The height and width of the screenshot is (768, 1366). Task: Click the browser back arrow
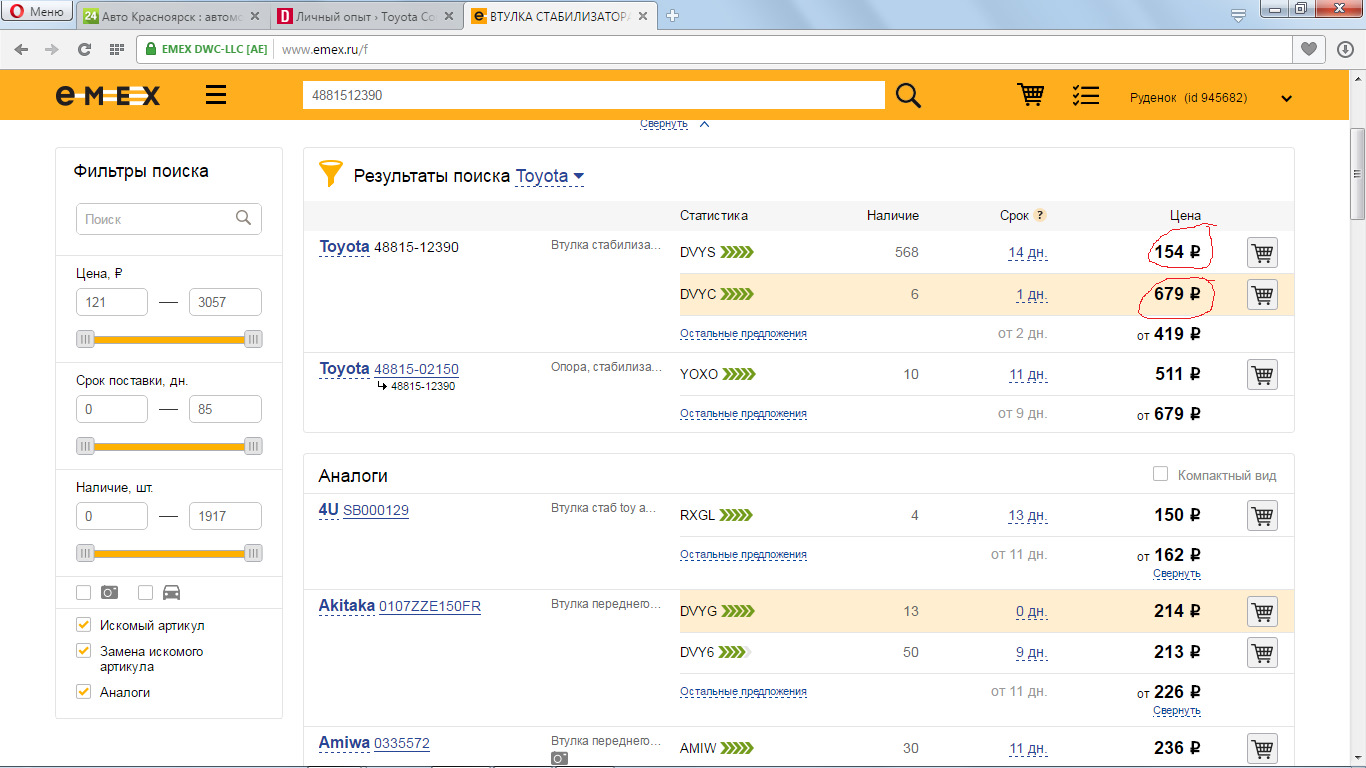(x=21, y=49)
